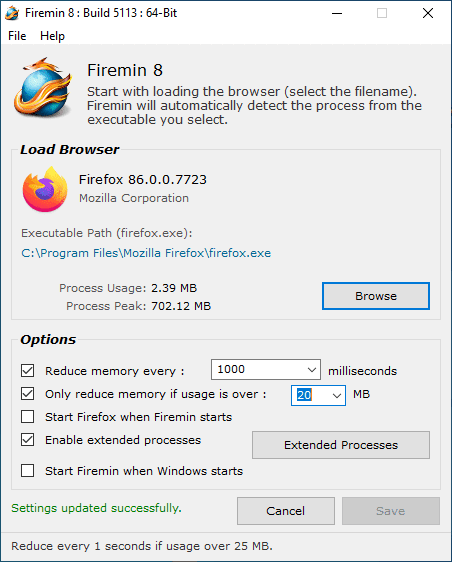Image resolution: width=452 pixels, height=562 pixels.
Task: Click the Firefox browser logo icon
Action: coord(45,189)
